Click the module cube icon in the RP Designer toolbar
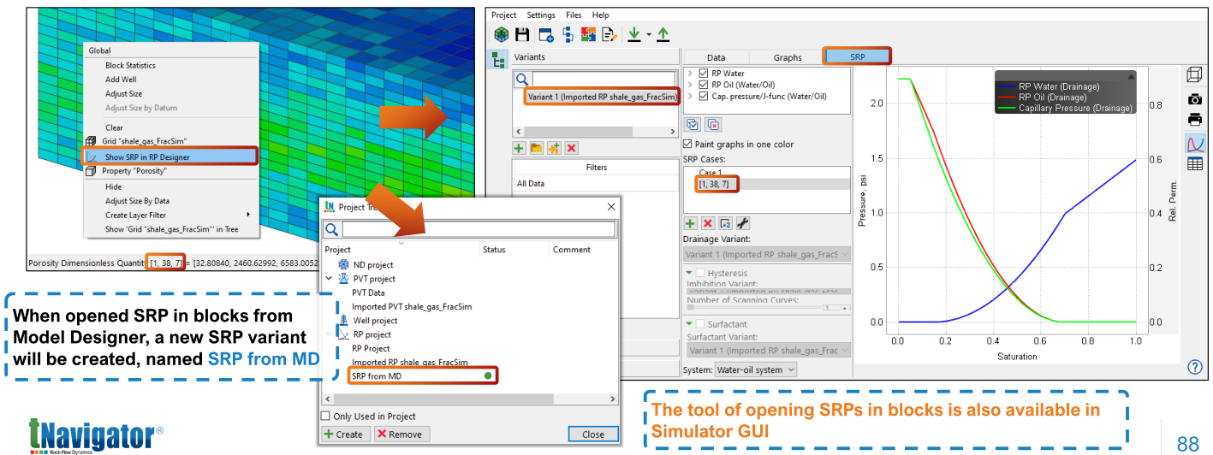Screen dimensions: 1213x455 click(x=501, y=35)
